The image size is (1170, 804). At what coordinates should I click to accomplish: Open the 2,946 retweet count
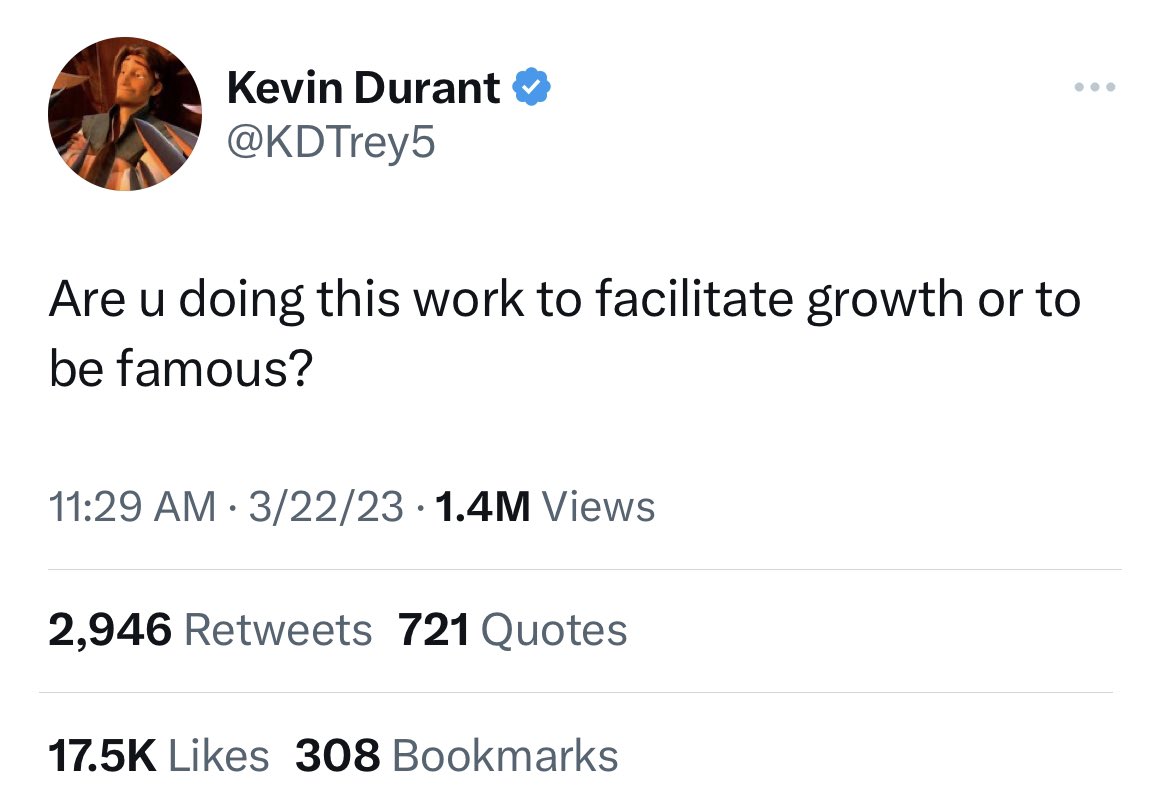(110, 630)
